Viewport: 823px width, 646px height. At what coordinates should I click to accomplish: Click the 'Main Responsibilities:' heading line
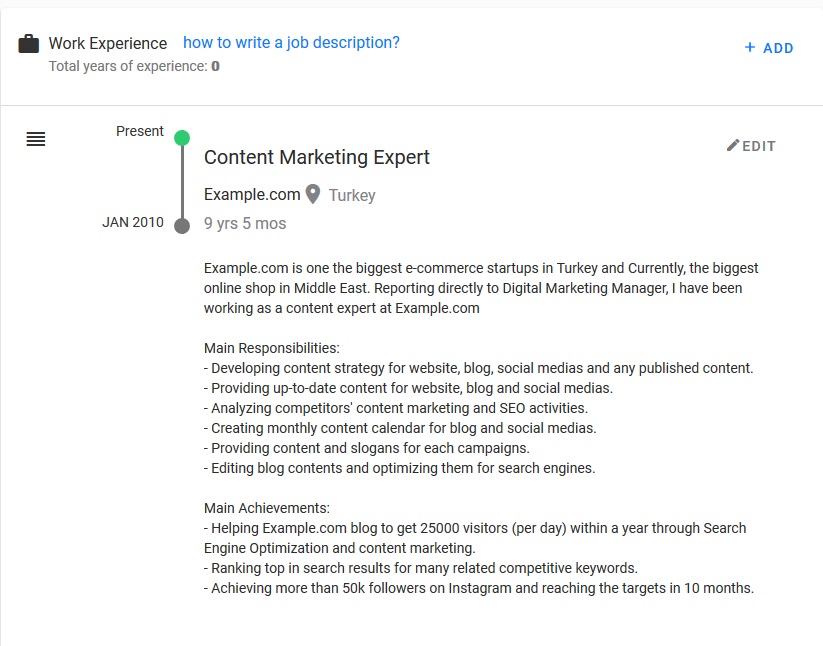click(272, 348)
